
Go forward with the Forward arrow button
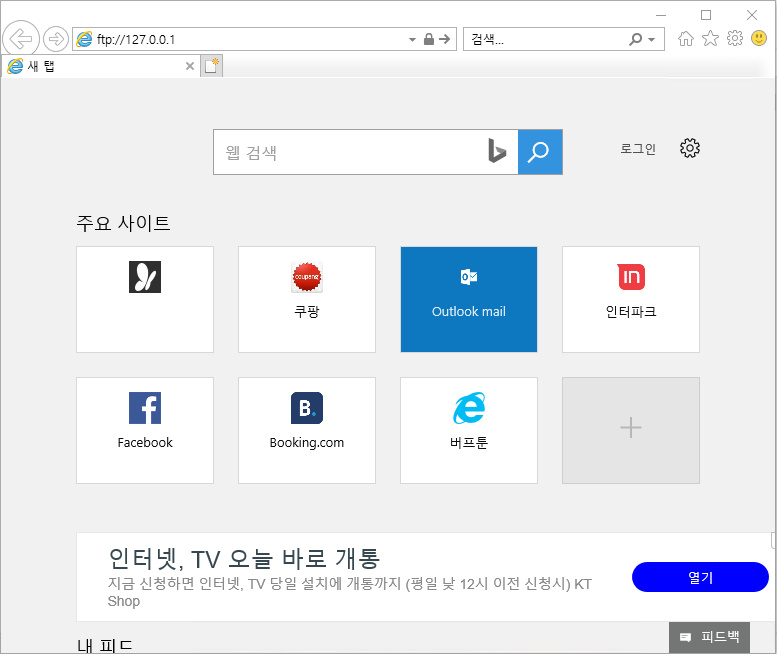click(x=56, y=39)
